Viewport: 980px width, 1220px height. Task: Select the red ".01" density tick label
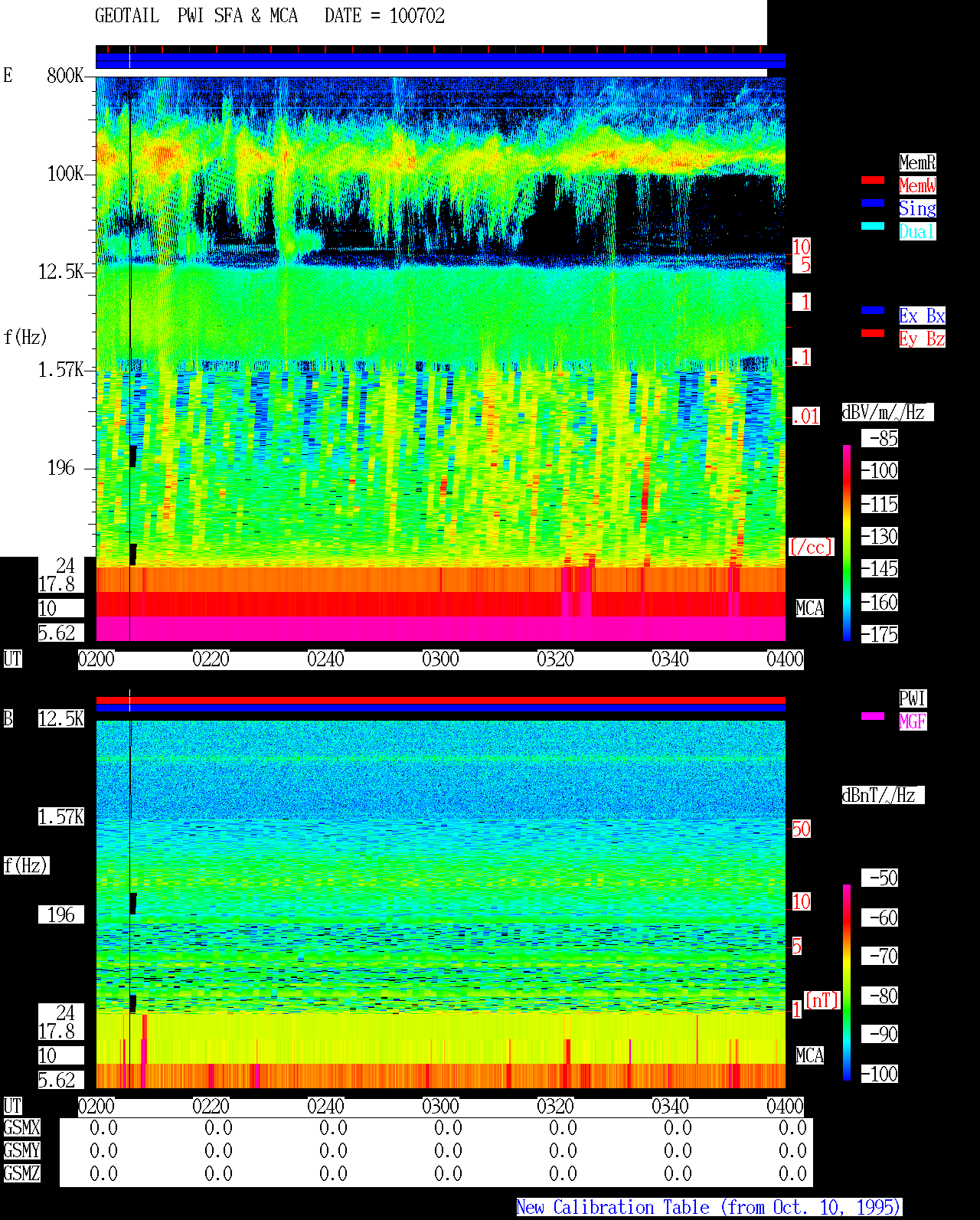tap(805, 417)
